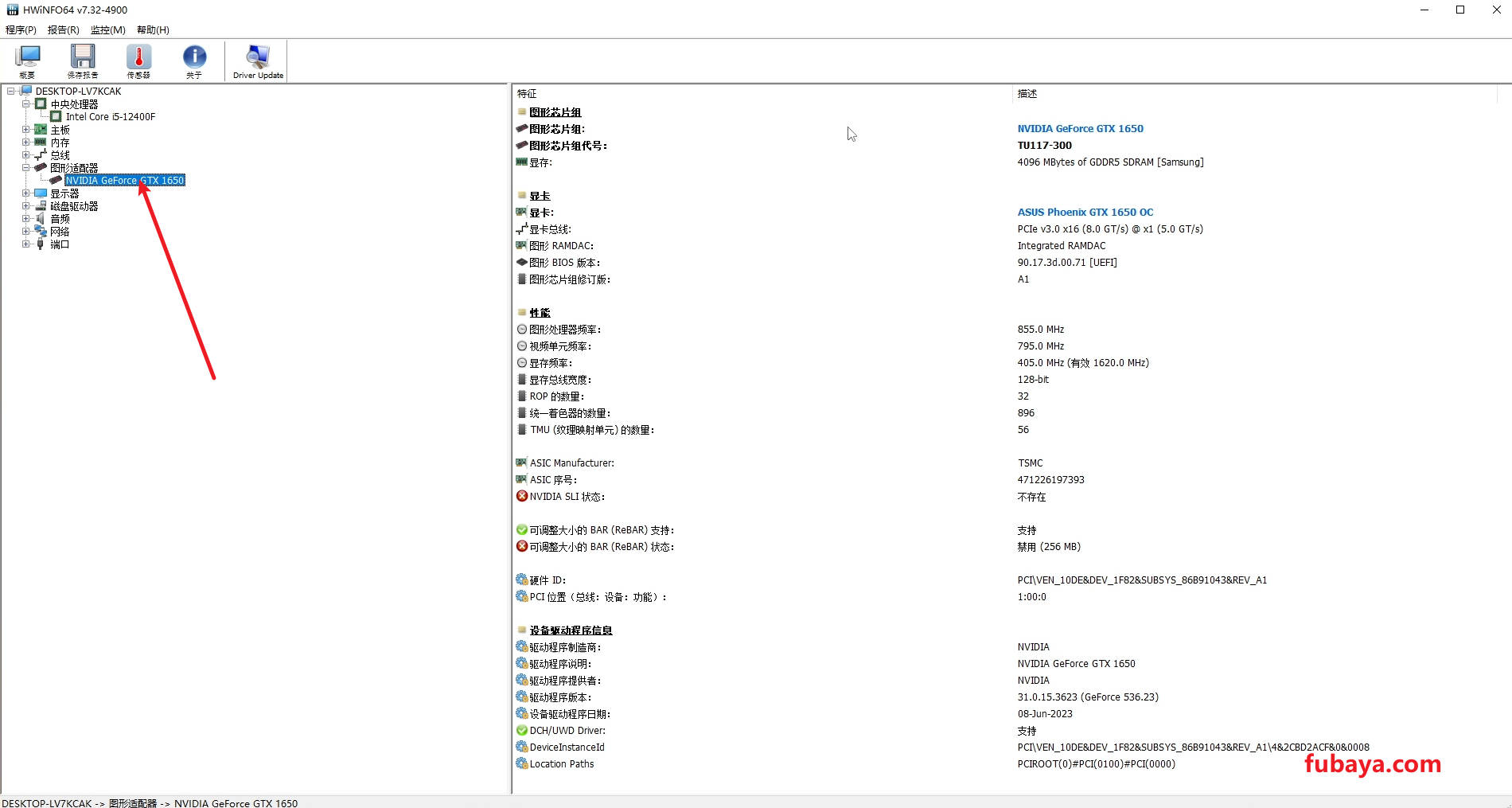This screenshot has height=808, width=1512.
Task: Collapse the 图形适配器 tree node
Action: (25, 167)
